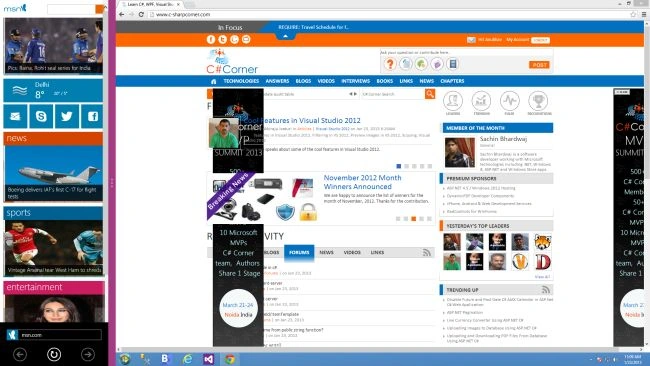The image size is (650, 366).
Task: Click the MSN search box at top
Action: [71, 9]
